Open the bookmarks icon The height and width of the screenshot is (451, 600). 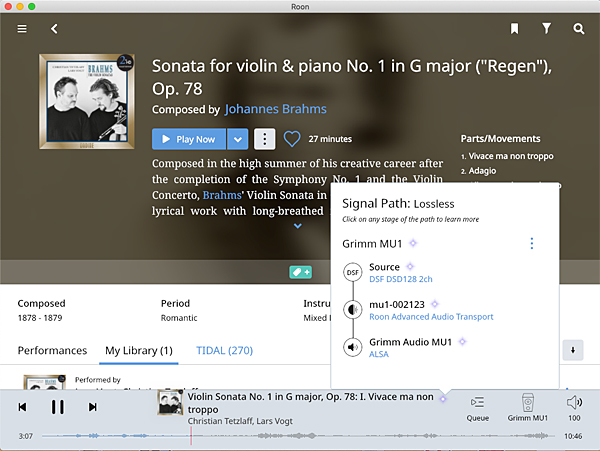(514, 28)
